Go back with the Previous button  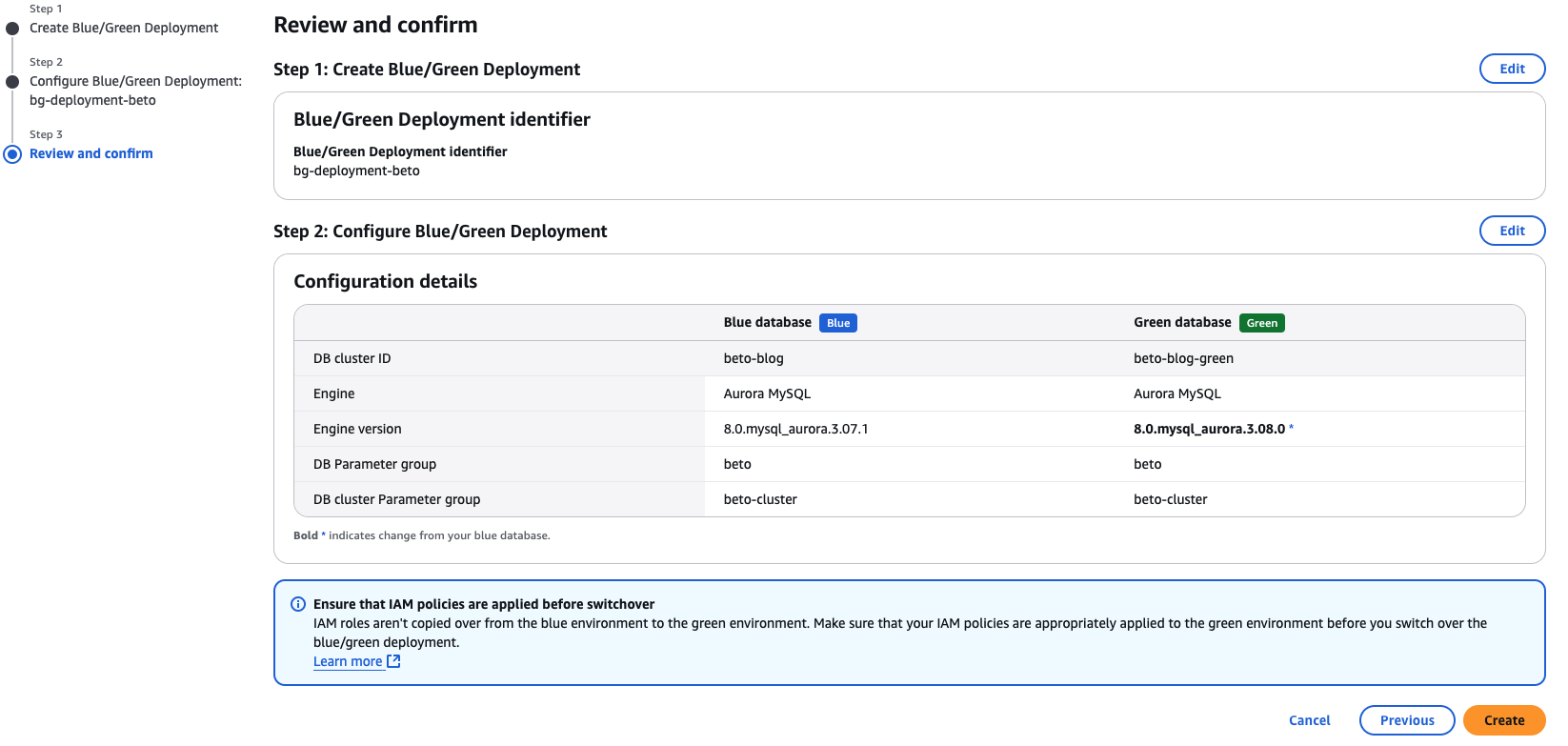pyautogui.click(x=1406, y=720)
